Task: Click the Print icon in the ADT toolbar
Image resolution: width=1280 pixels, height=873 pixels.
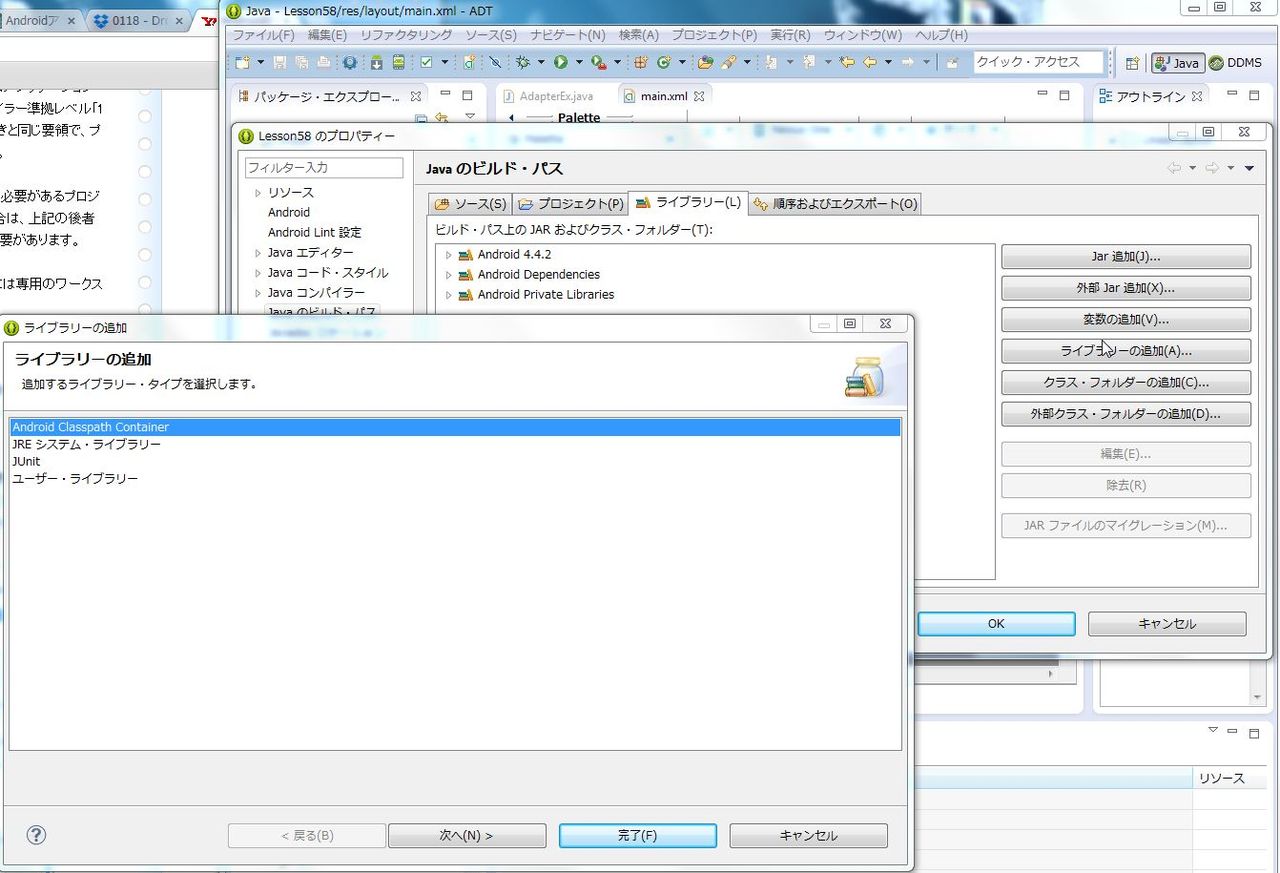Action: tap(323, 62)
